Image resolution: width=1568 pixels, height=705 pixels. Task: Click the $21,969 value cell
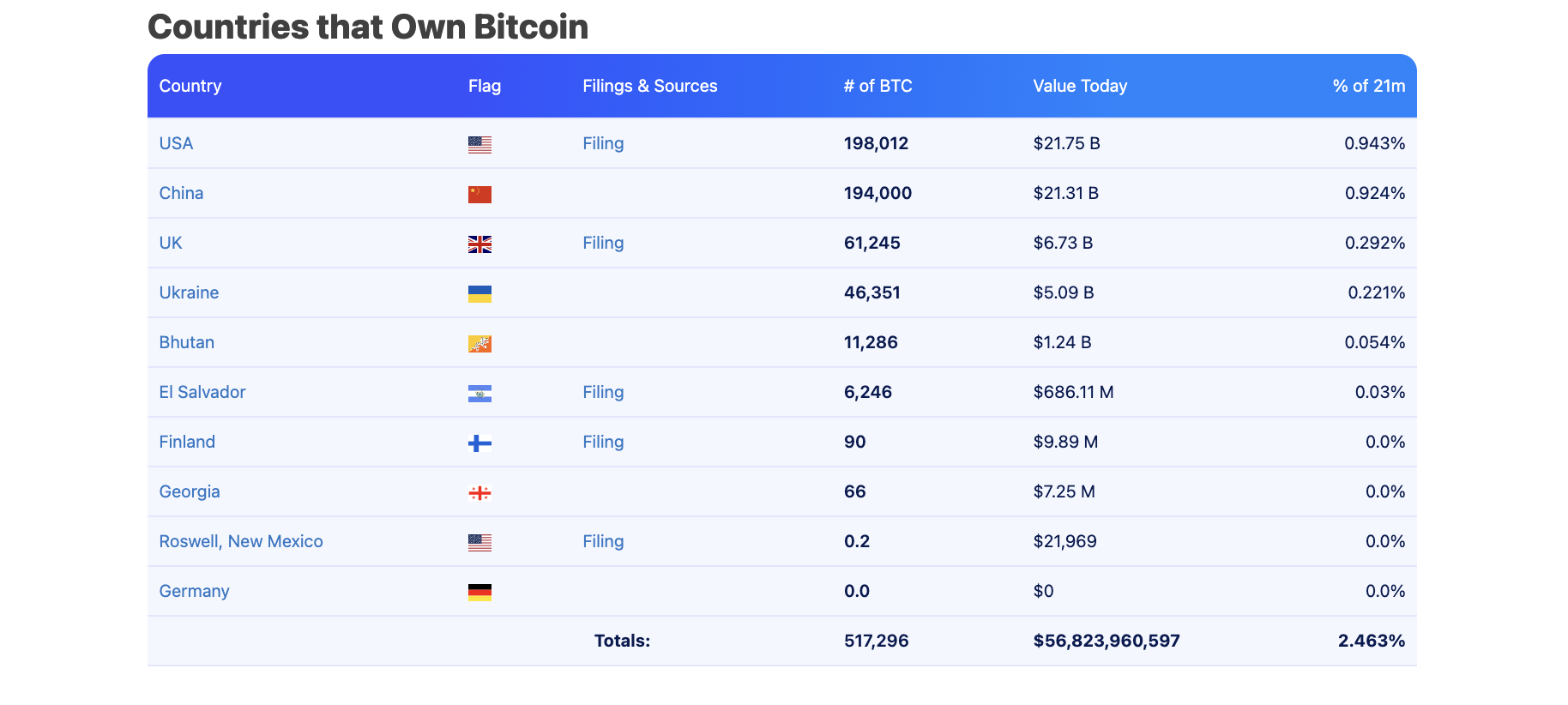(x=1064, y=541)
